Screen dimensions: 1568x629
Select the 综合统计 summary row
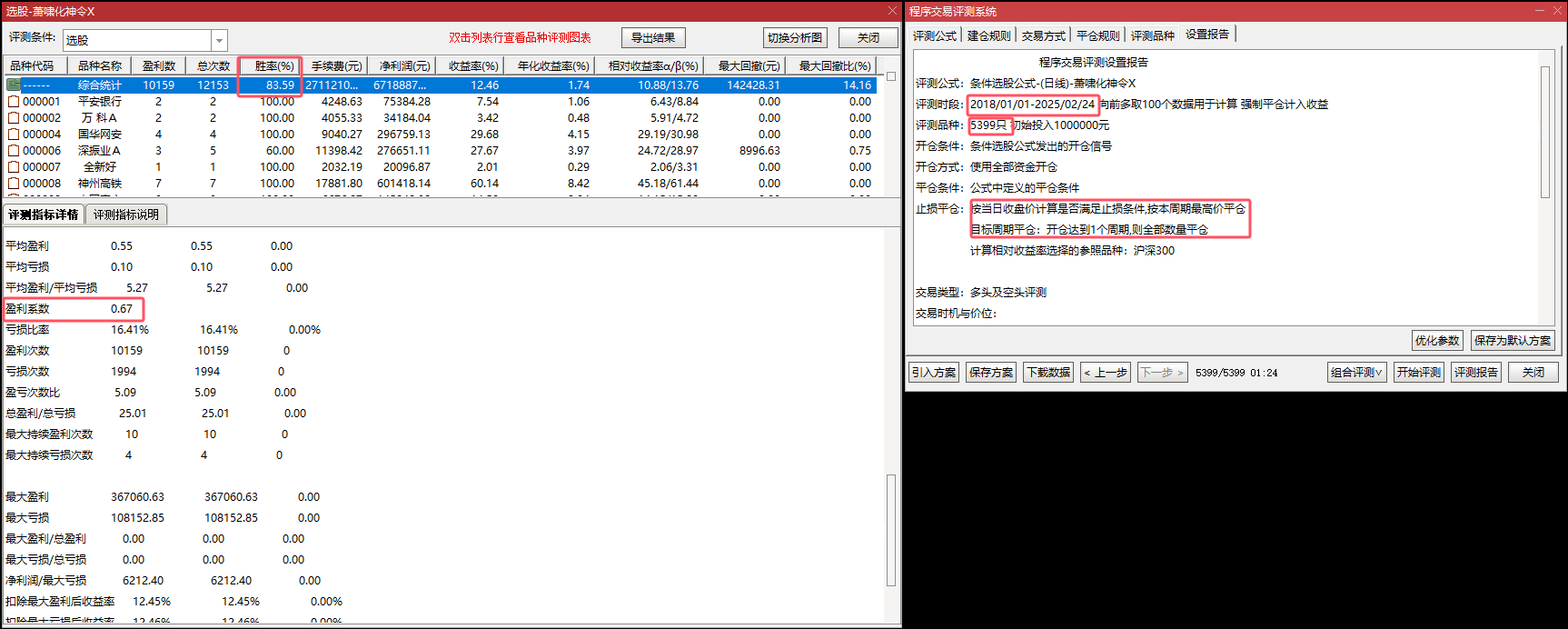coord(441,85)
